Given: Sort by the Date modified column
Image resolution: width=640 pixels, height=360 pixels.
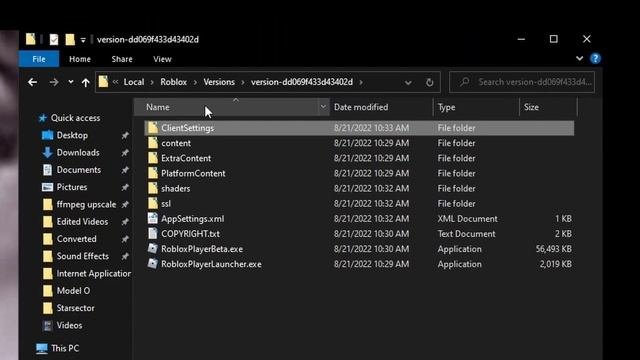Looking at the screenshot, I should coord(361,107).
